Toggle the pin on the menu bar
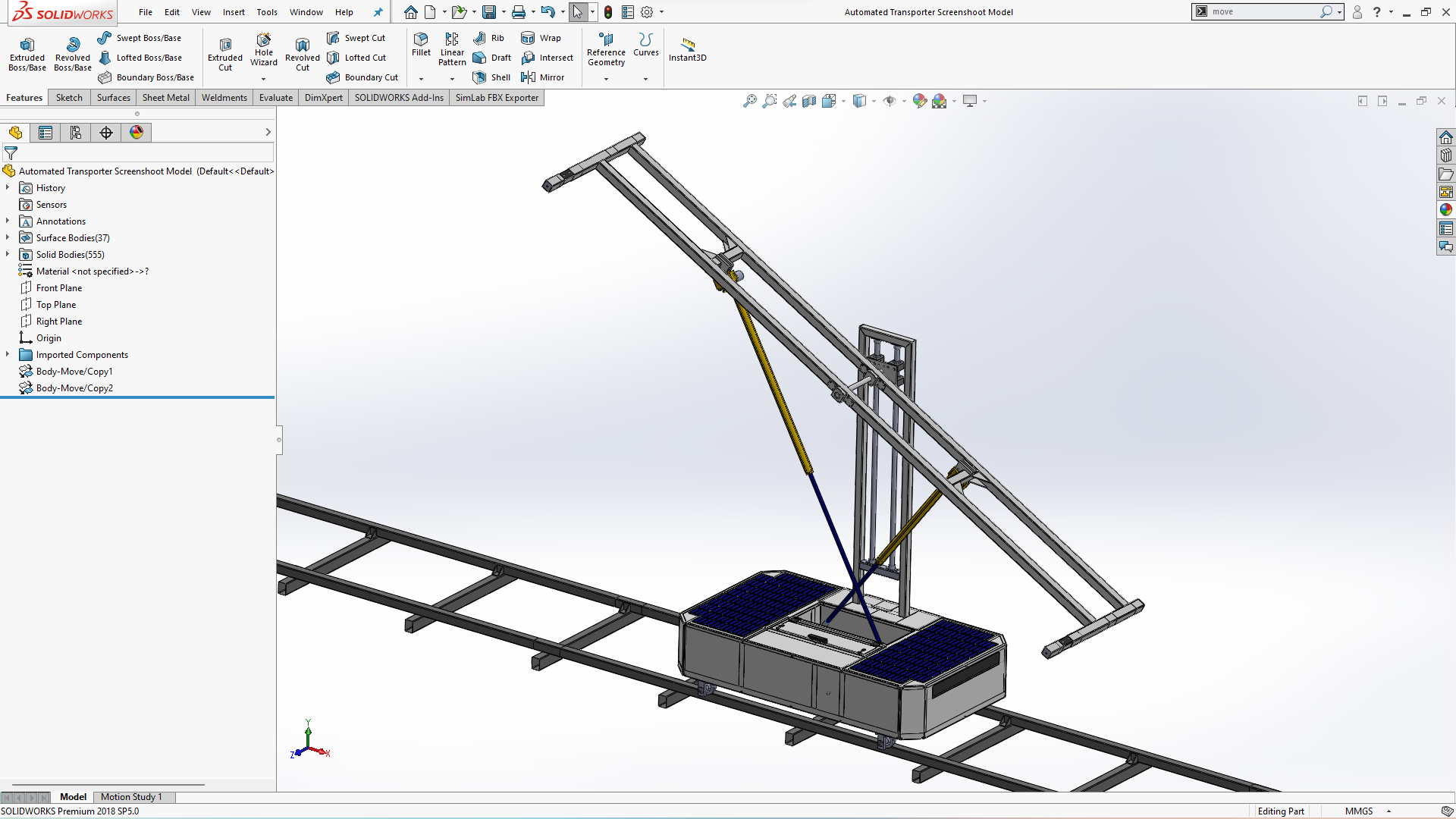1456x819 pixels. tap(378, 12)
